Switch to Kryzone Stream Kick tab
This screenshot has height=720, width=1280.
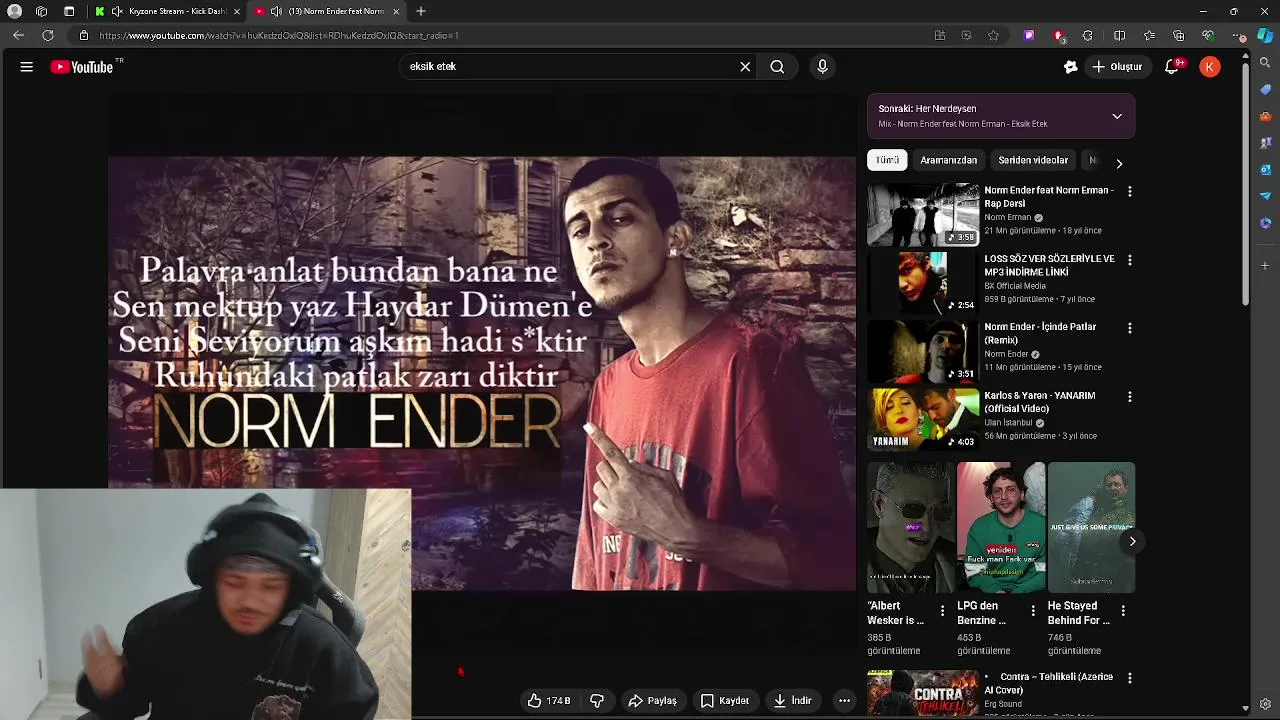(x=168, y=11)
